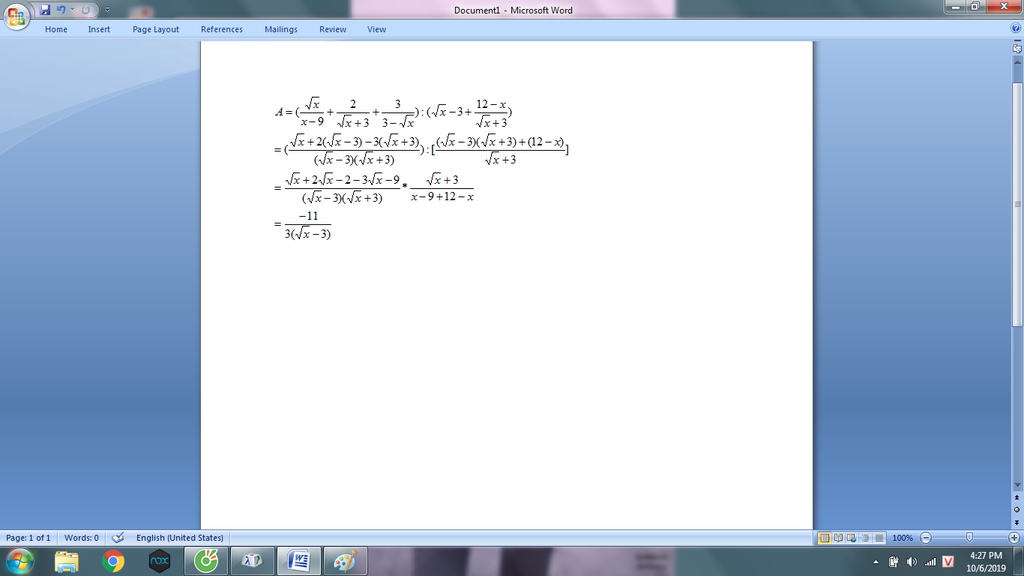Image resolution: width=1024 pixels, height=576 pixels.
Task: Change language via English (United States)
Action: point(180,538)
